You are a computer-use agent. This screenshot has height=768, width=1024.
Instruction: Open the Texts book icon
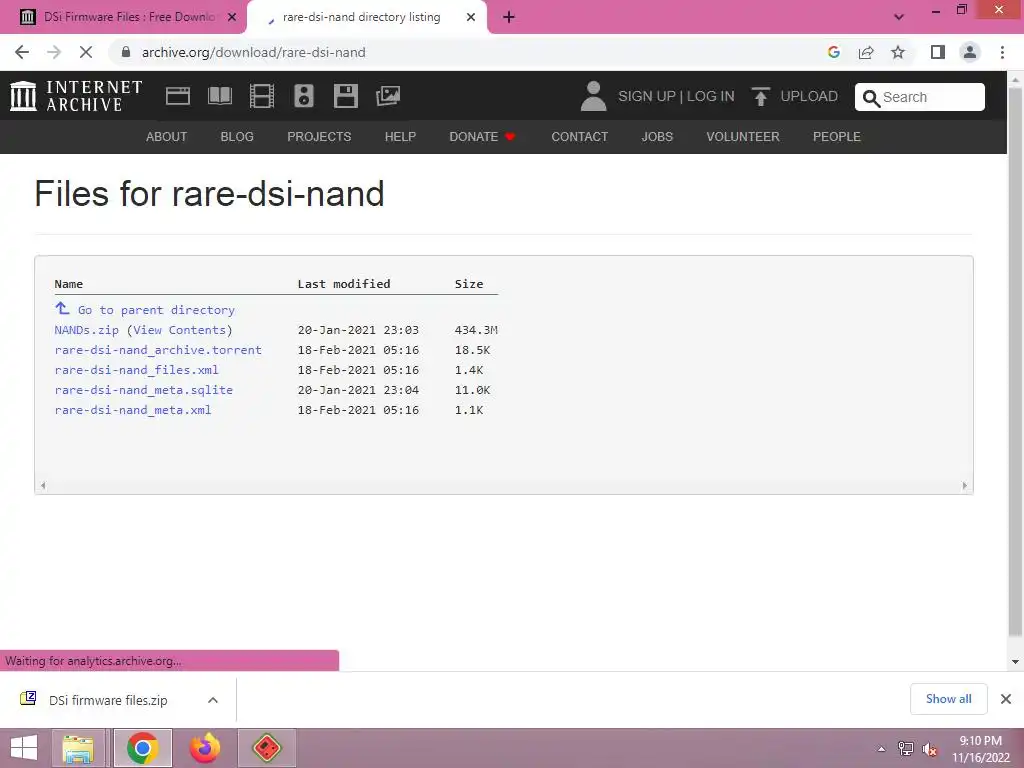tap(219, 96)
